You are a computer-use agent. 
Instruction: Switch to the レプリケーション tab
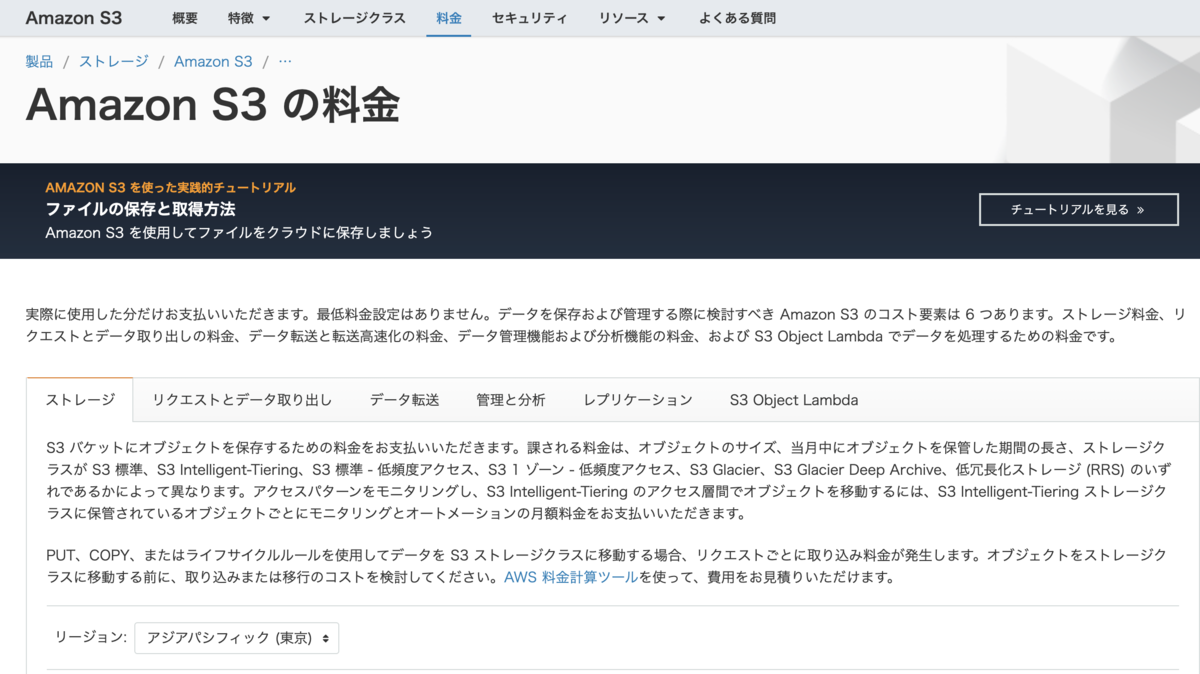tap(638, 400)
